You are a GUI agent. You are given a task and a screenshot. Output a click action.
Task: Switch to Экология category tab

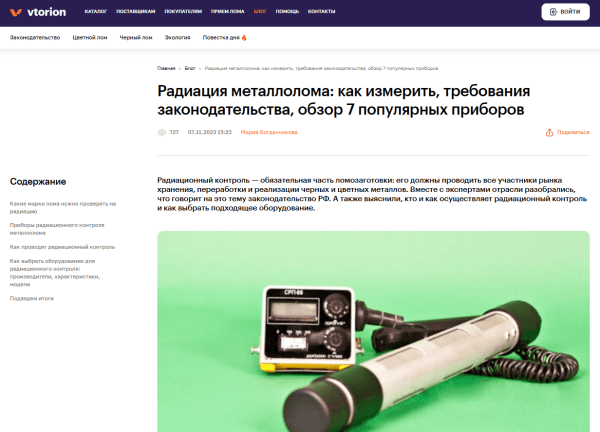point(177,37)
